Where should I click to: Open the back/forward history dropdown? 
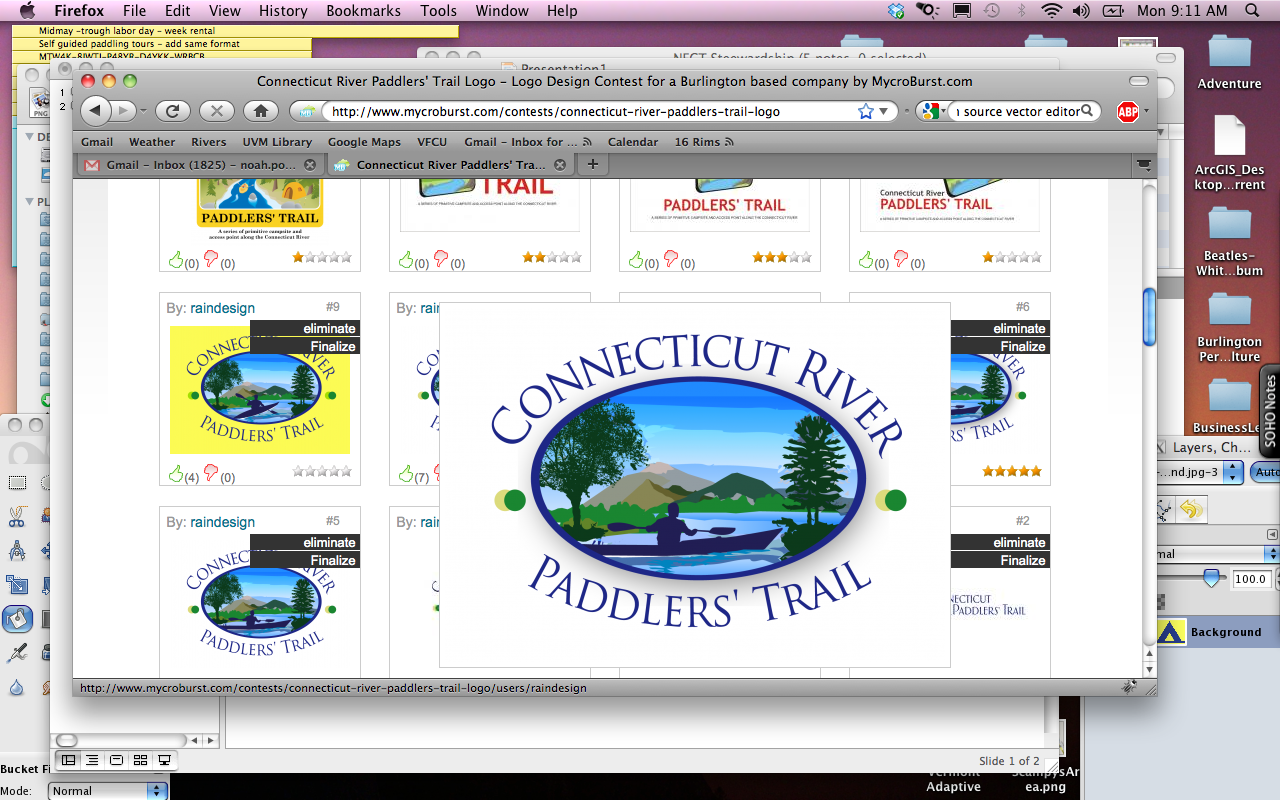click(x=143, y=111)
